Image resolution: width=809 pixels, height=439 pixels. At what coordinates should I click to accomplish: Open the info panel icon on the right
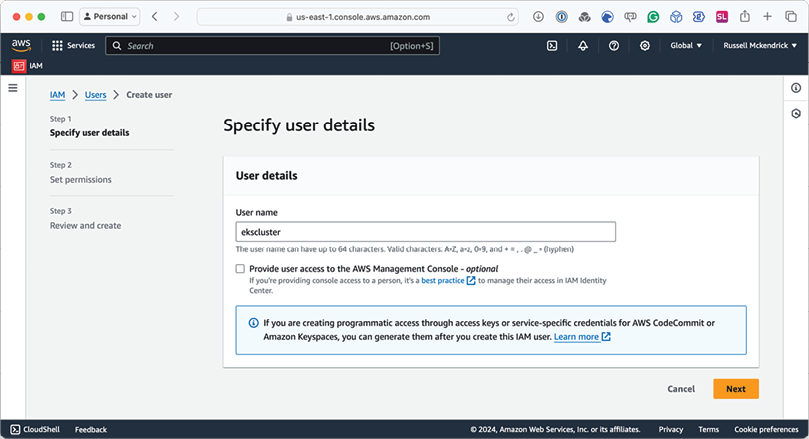click(796, 88)
